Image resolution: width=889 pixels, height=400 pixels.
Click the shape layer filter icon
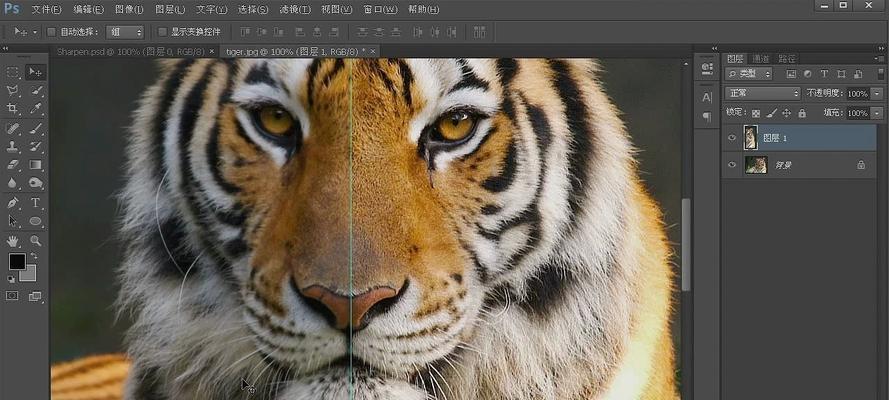pos(841,74)
